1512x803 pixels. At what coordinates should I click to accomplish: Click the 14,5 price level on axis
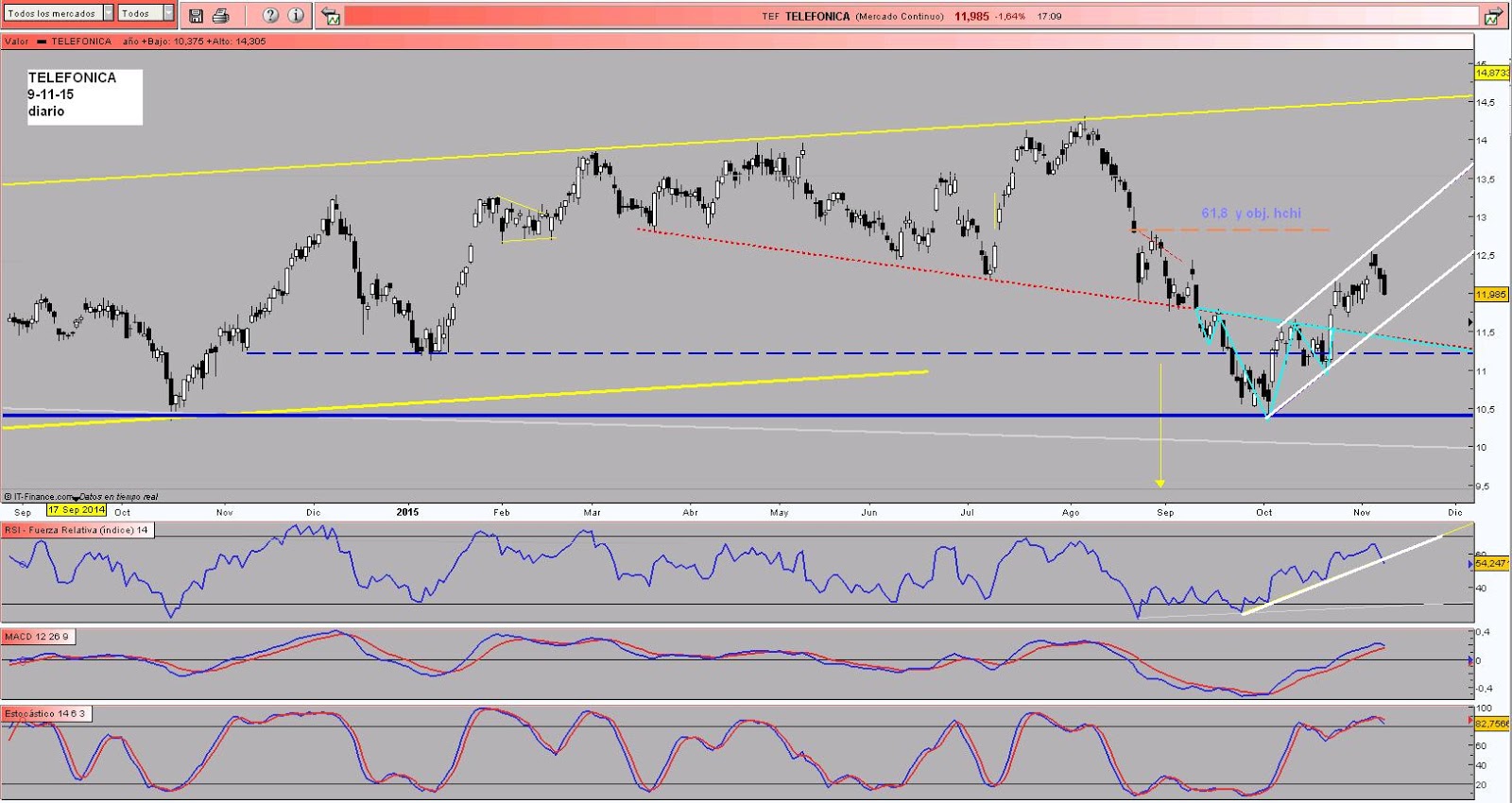[1486, 102]
